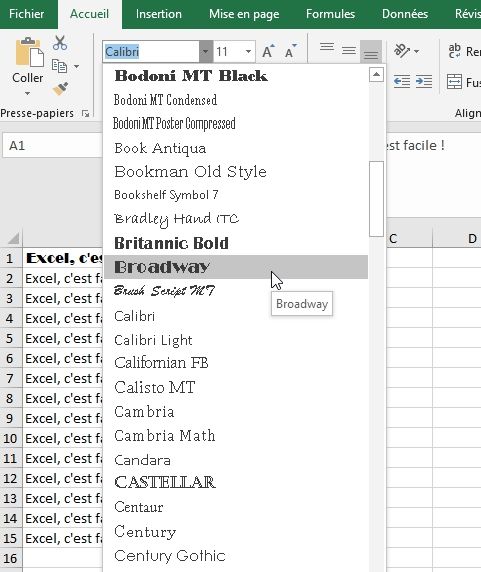The height and width of the screenshot is (572, 481).
Task: Select CASTELLAR font
Action: (x=236, y=483)
